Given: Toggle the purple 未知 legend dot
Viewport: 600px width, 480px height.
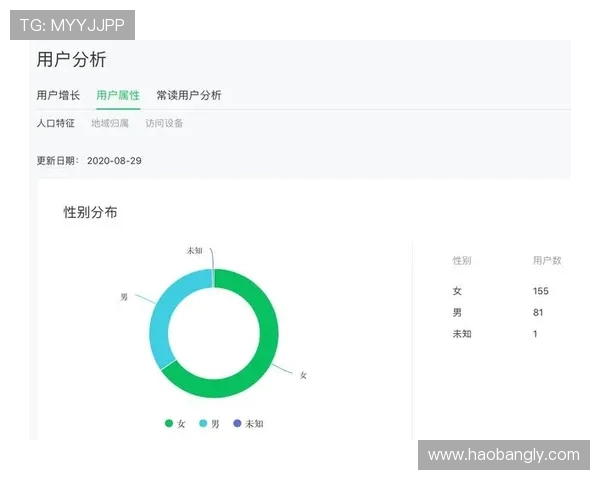Looking at the screenshot, I should tap(237, 423).
